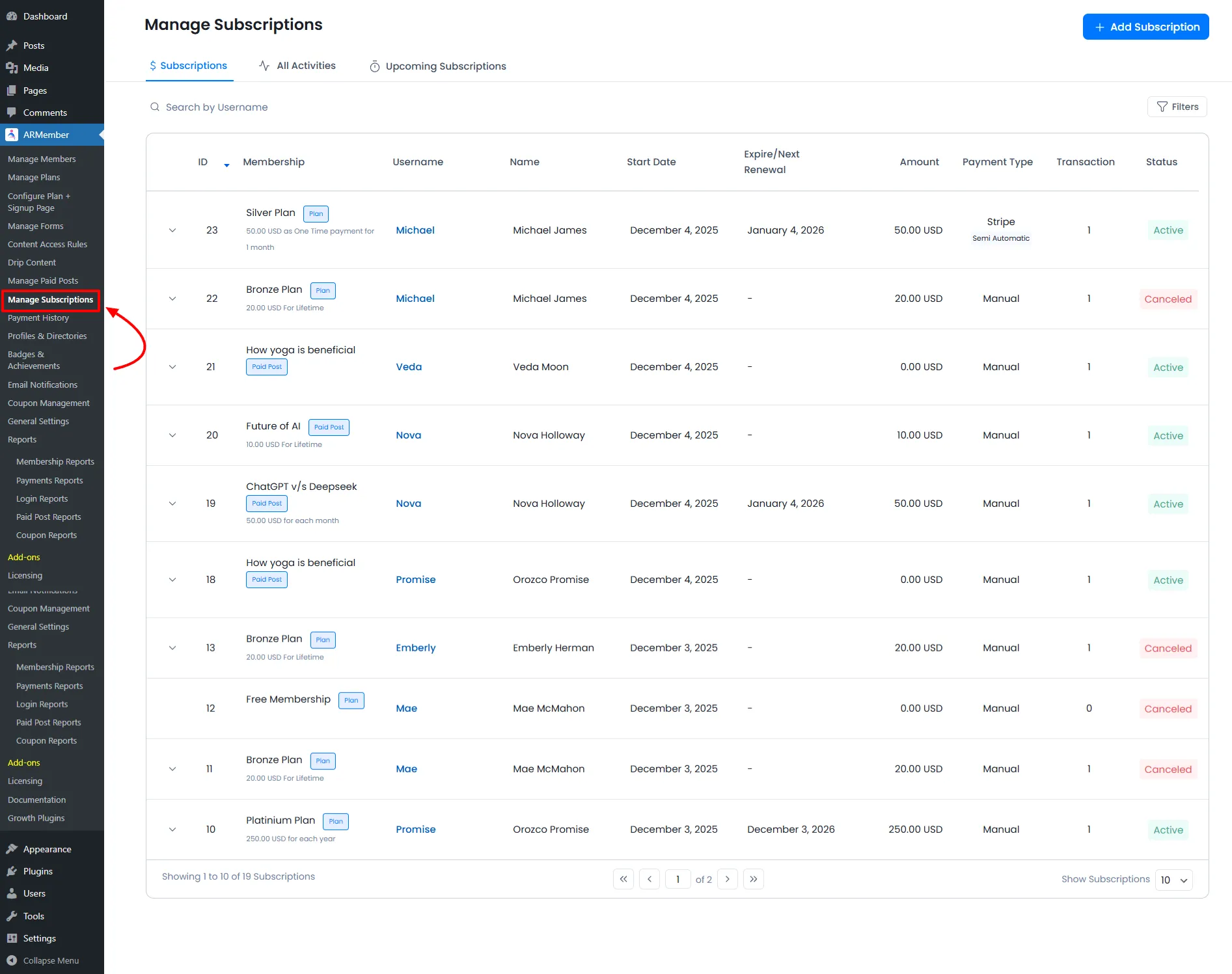Click the Add Subscription button
The image size is (1232, 974).
[x=1145, y=27]
